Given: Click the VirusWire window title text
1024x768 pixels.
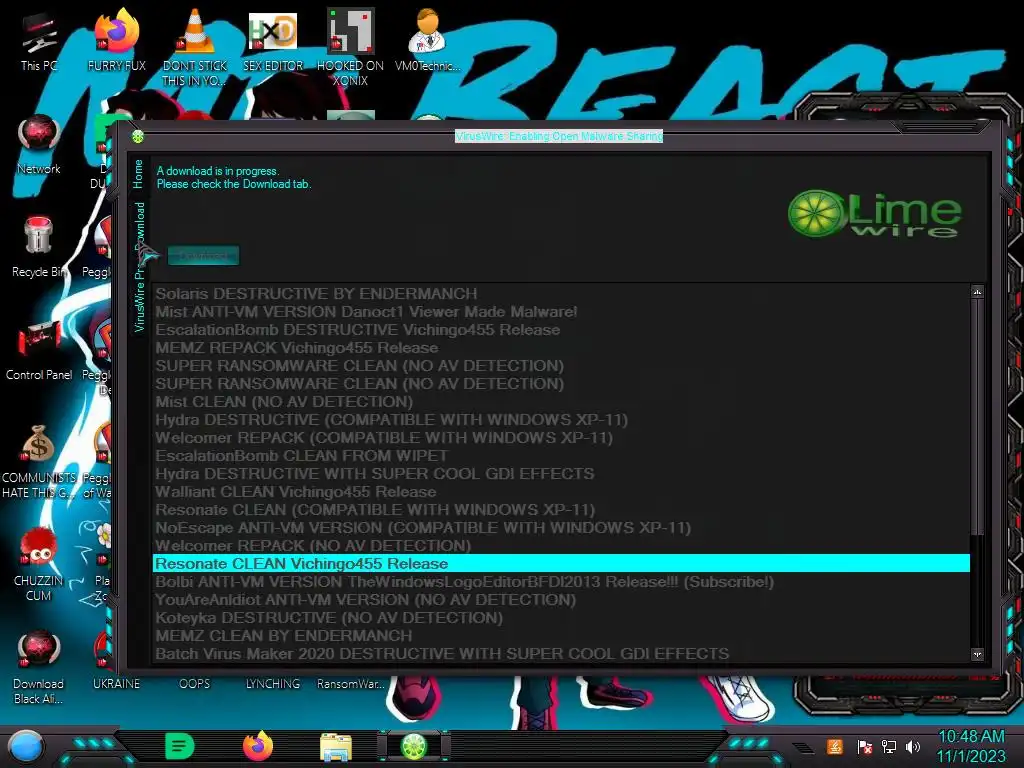Looking at the screenshot, I should click(559, 136).
